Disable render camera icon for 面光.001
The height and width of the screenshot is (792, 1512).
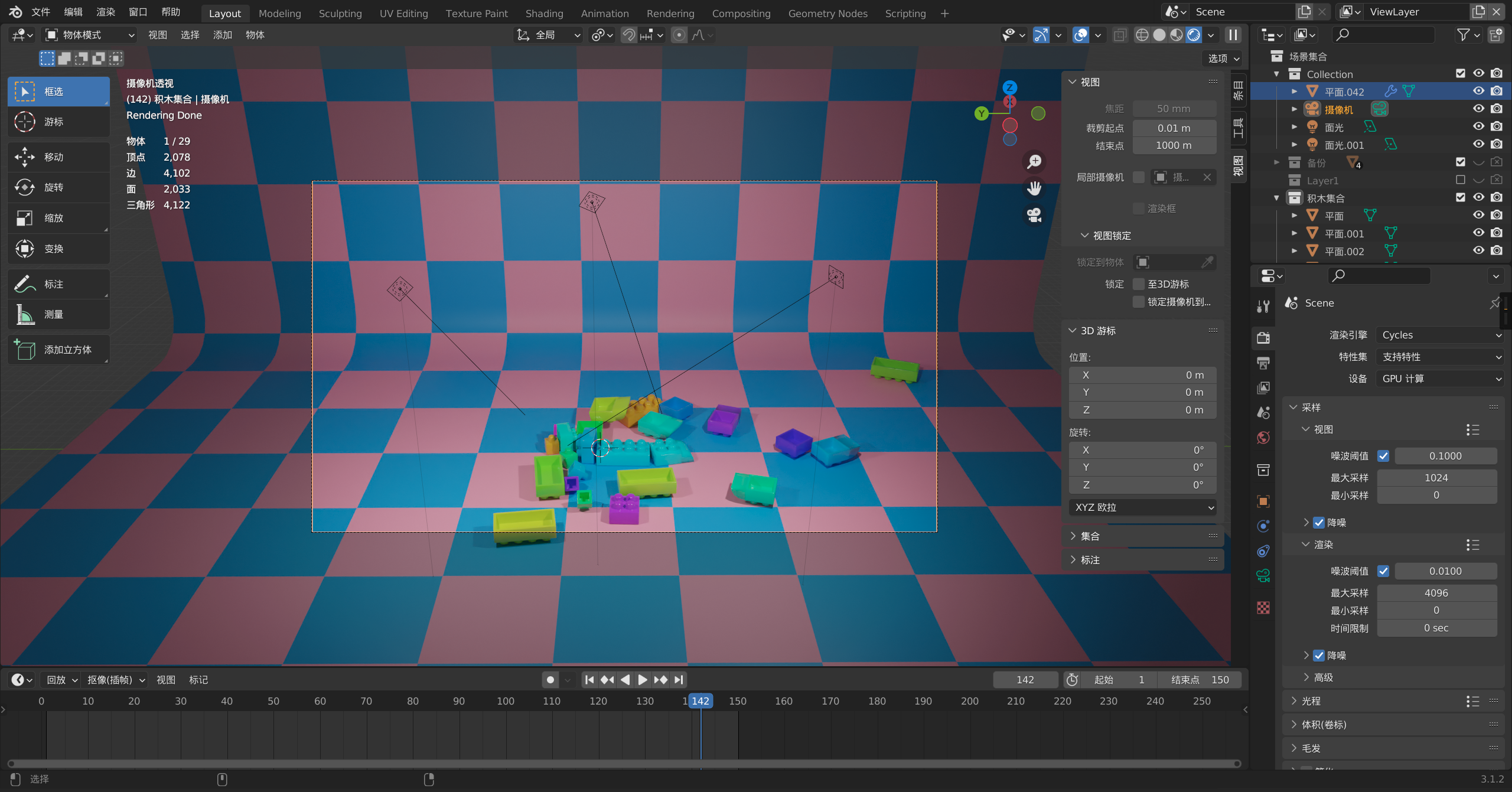pyautogui.click(x=1496, y=144)
